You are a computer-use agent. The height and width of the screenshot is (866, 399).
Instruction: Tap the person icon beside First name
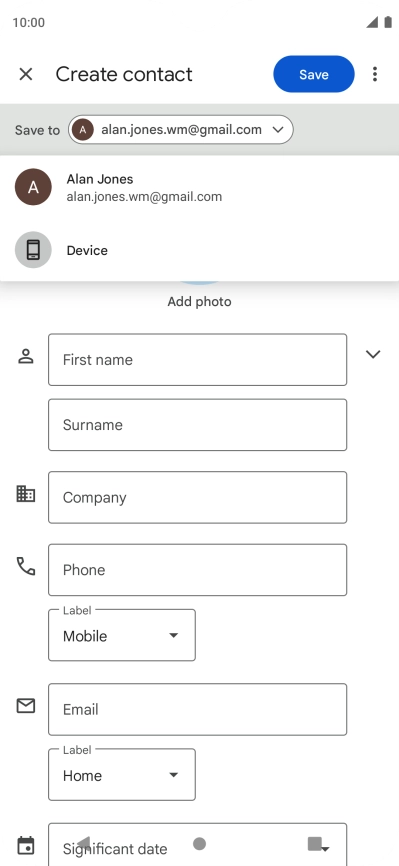(x=26, y=356)
